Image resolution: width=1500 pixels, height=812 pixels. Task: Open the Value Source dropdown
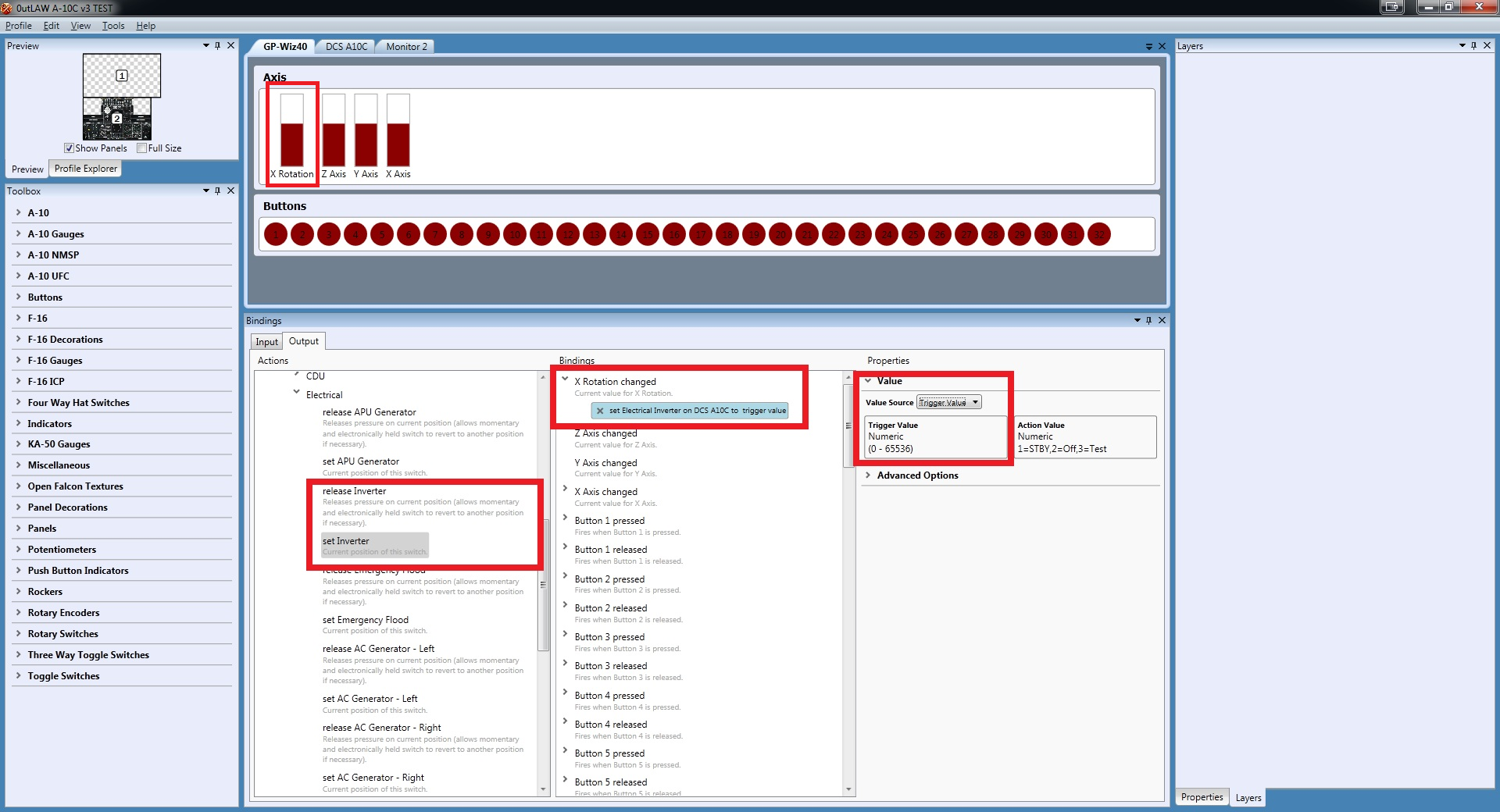pyautogui.click(x=948, y=402)
